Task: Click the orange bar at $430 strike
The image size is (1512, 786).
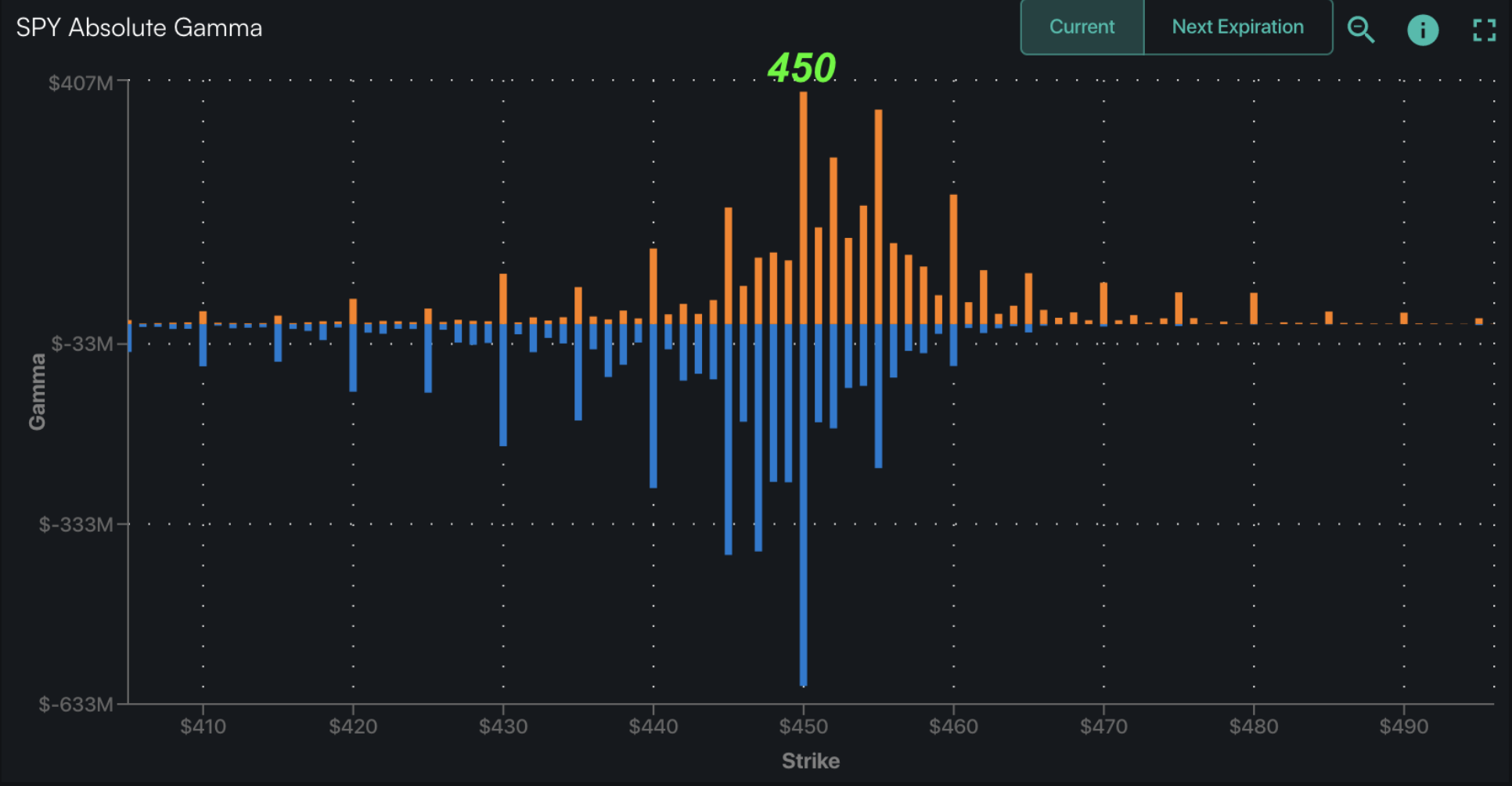Action: (503, 299)
